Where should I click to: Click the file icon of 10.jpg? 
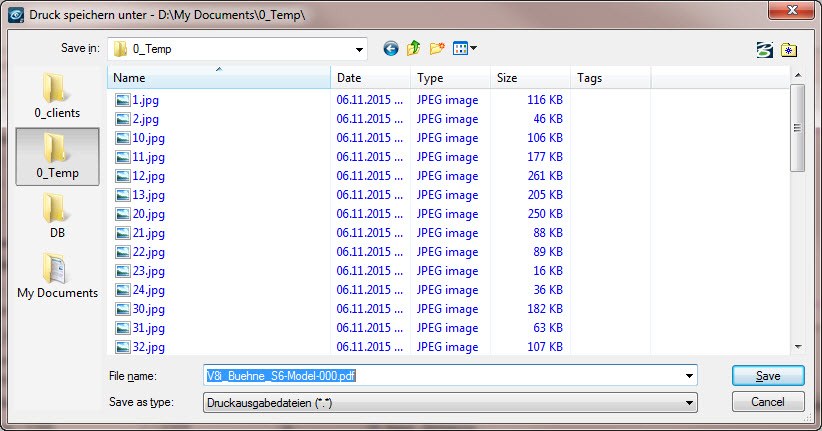coord(123,138)
